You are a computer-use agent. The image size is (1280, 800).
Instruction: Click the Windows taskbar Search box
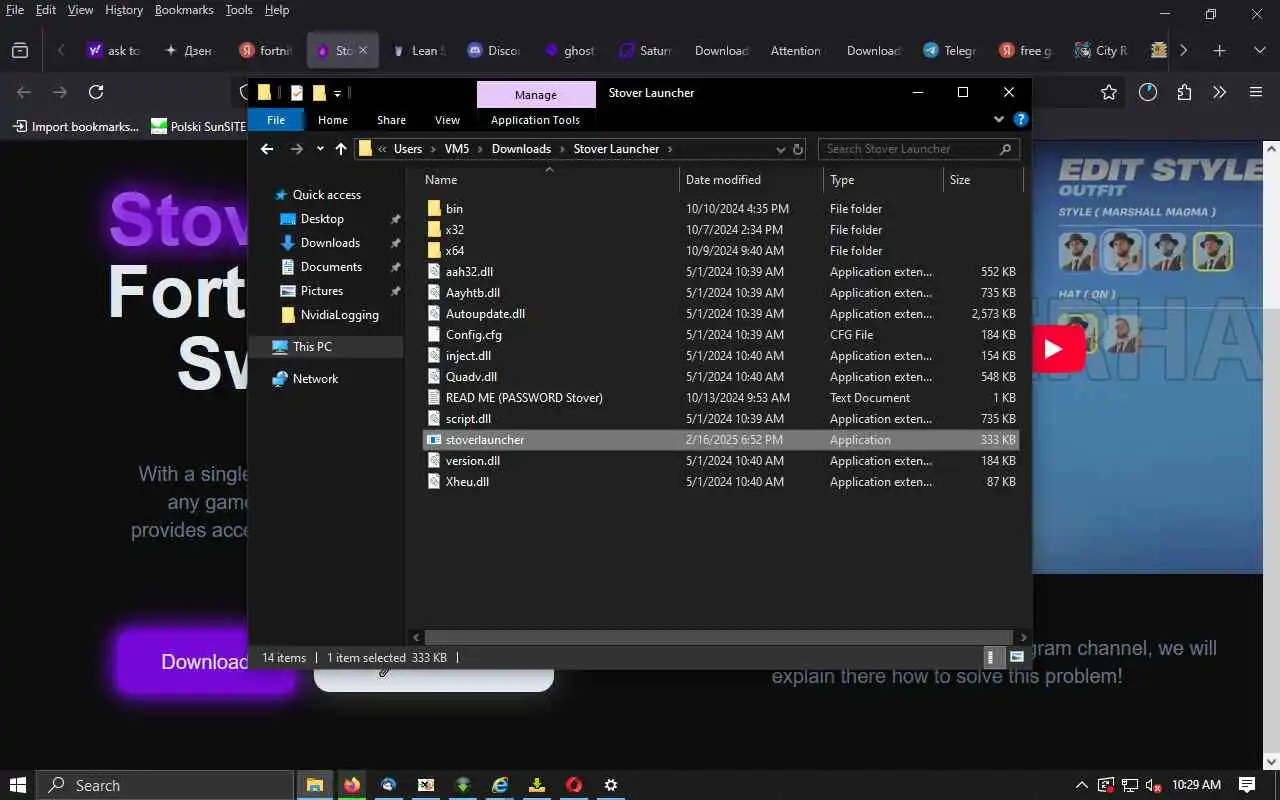pyautogui.click(x=166, y=785)
